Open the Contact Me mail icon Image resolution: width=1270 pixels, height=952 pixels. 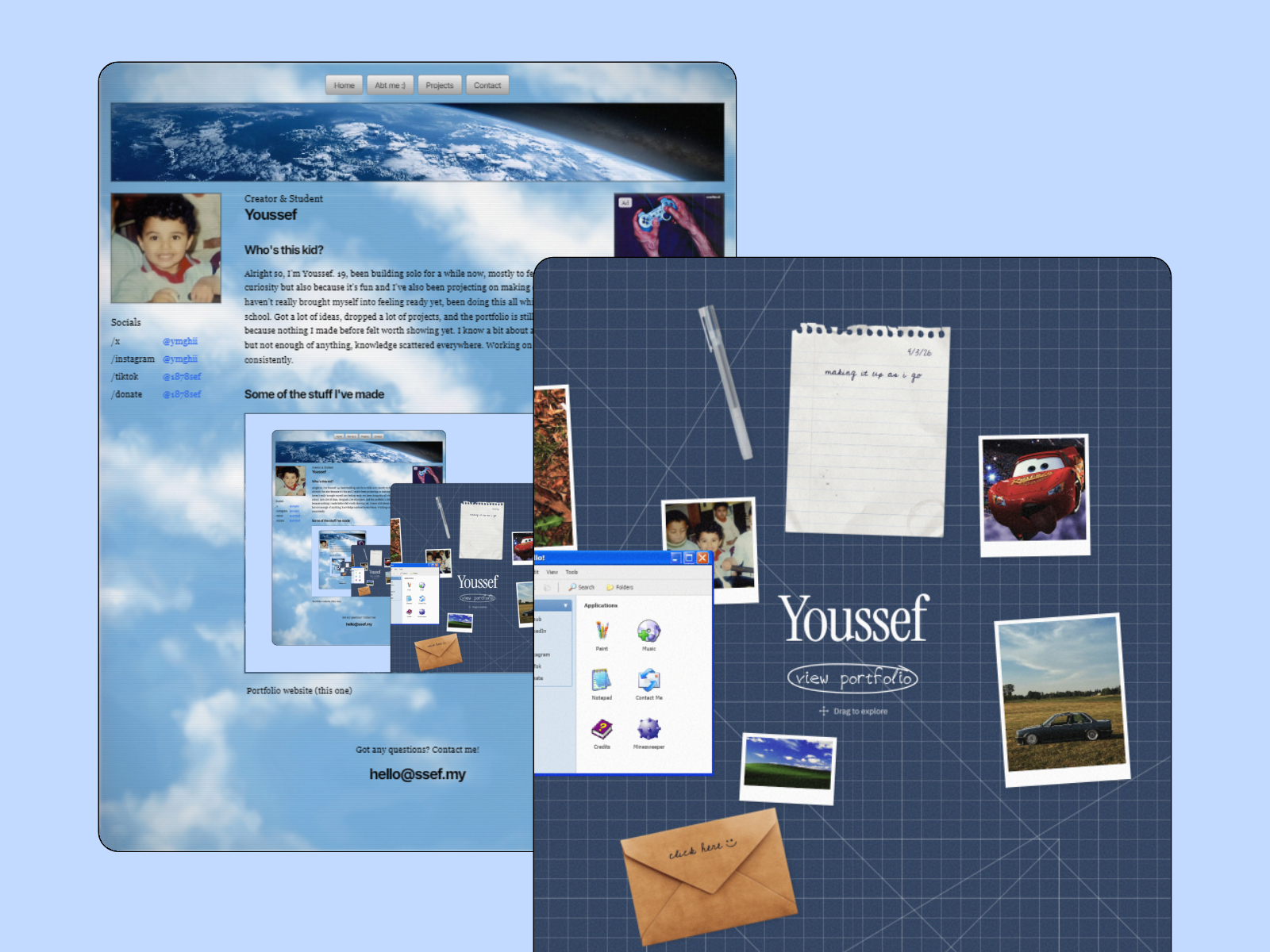(x=648, y=681)
